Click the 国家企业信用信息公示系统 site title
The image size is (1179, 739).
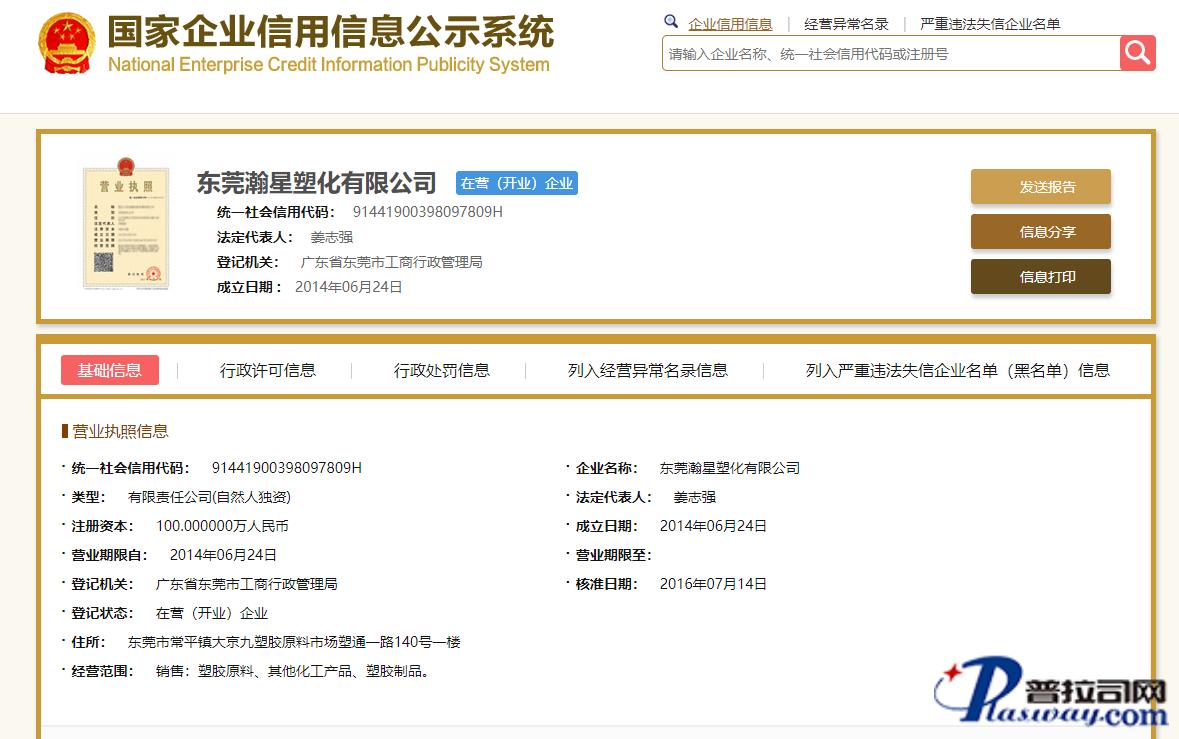(330, 33)
